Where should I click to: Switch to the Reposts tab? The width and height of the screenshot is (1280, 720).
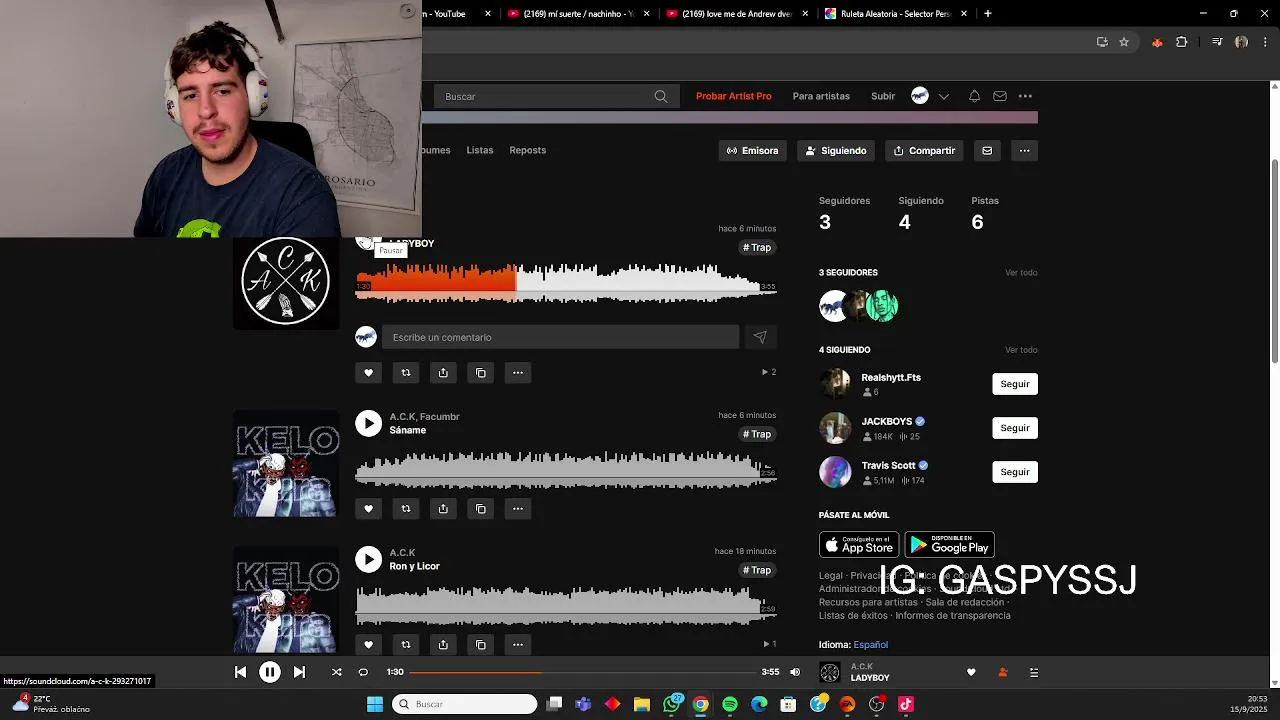pos(528,150)
